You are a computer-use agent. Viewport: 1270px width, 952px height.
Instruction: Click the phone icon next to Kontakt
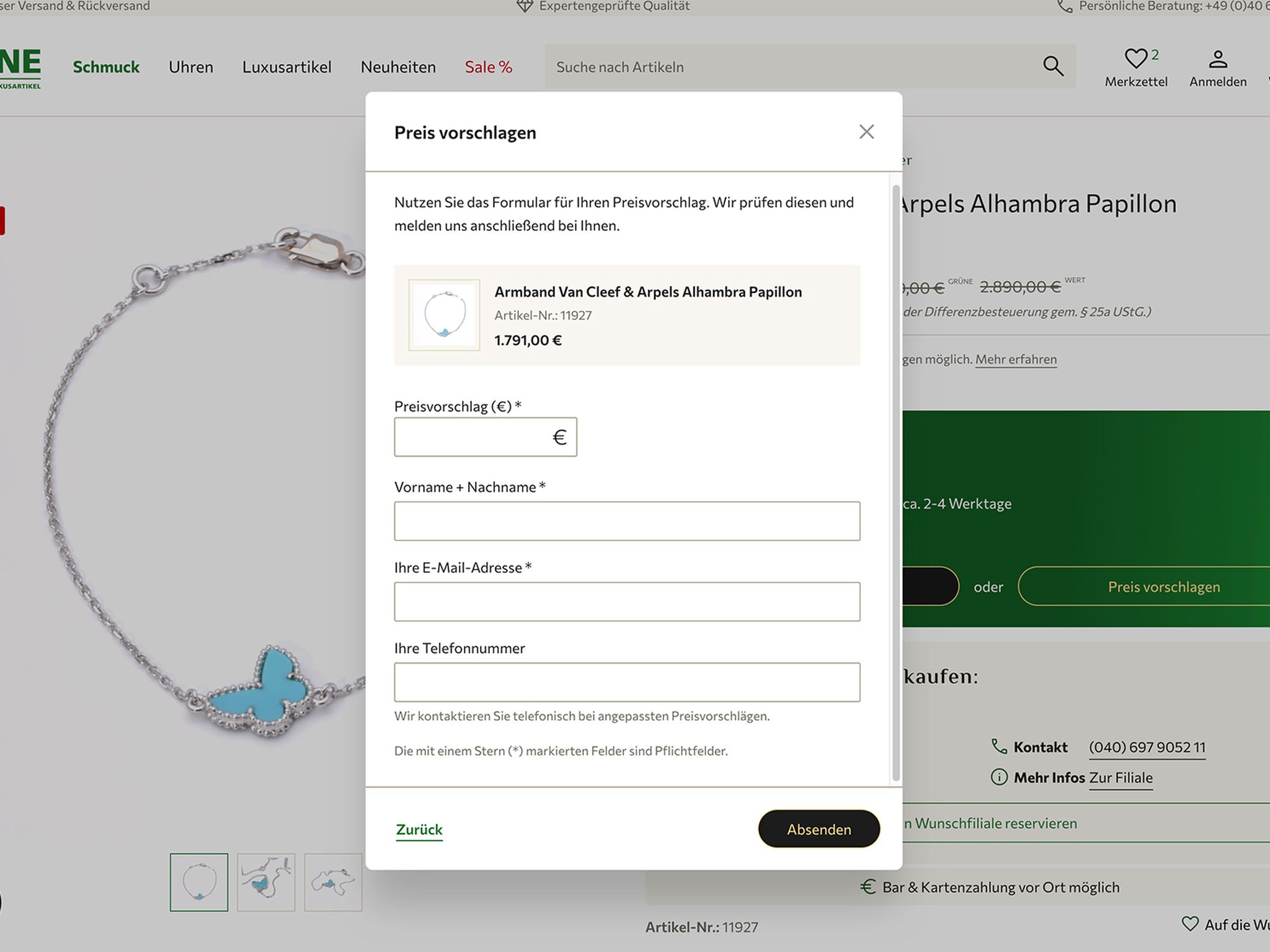click(x=998, y=746)
